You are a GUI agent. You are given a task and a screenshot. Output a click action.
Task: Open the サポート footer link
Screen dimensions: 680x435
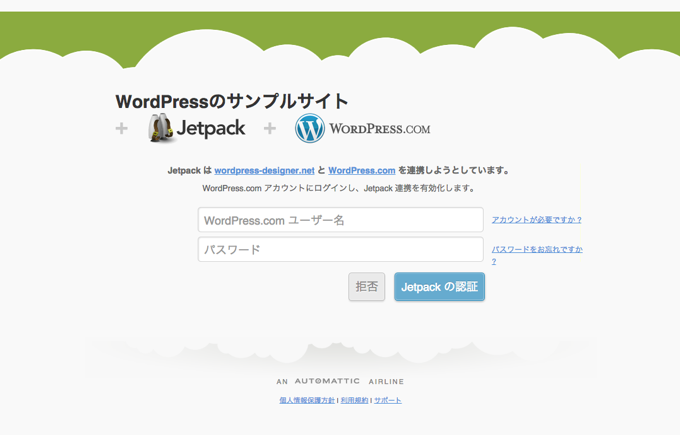pyautogui.click(x=388, y=400)
